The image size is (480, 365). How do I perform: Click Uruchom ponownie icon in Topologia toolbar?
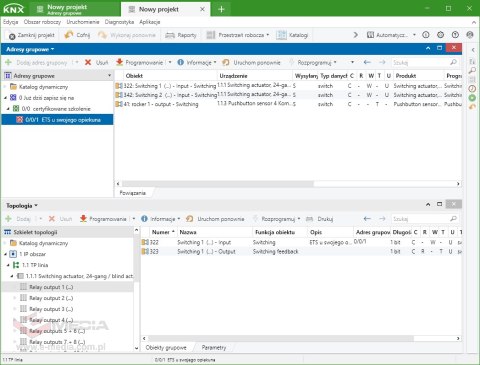pyautogui.click(x=189, y=219)
